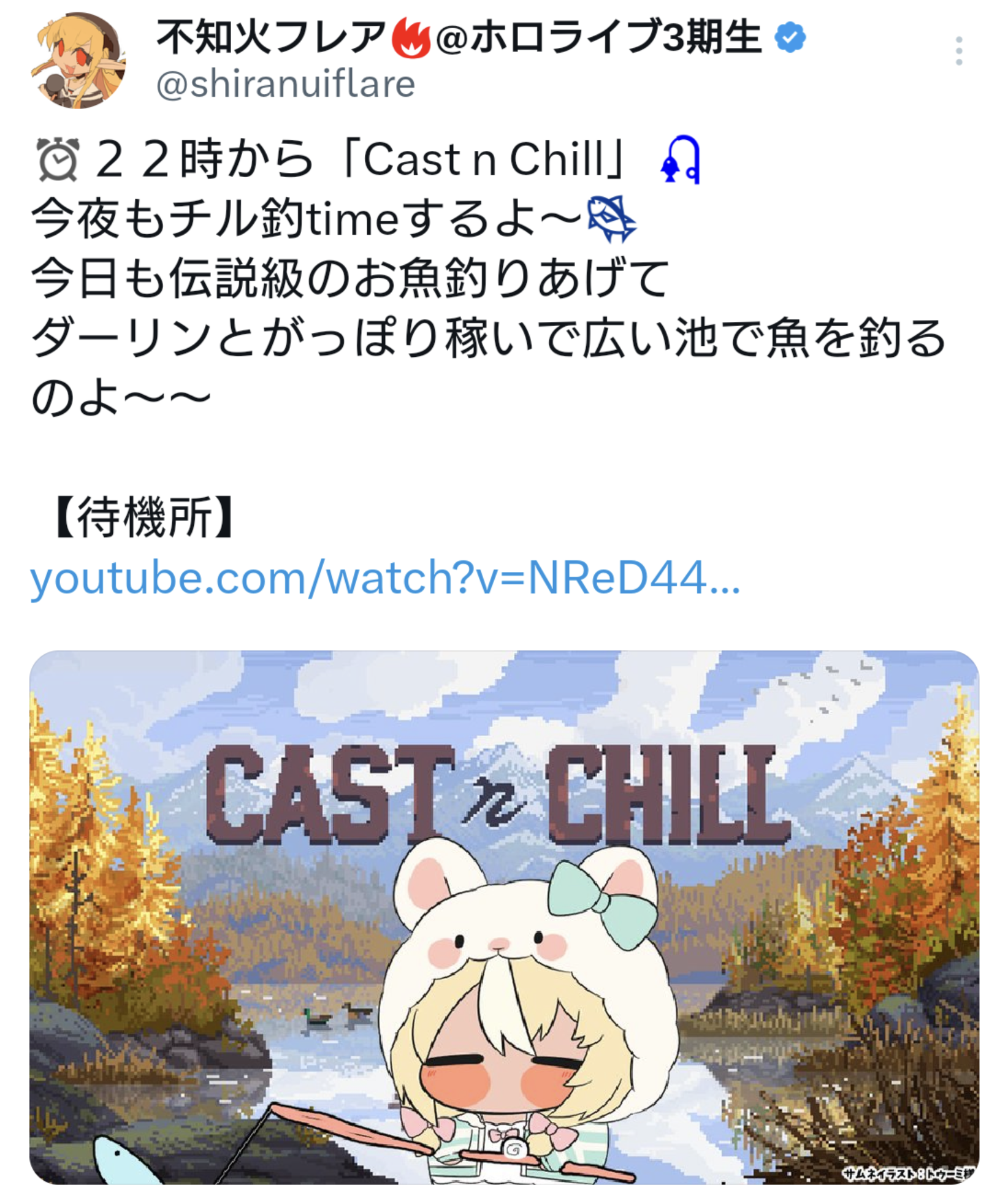Click the alarm clock emoji
Image resolution: width=1008 pixels, height=1201 pixels.
pyautogui.click(x=58, y=160)
